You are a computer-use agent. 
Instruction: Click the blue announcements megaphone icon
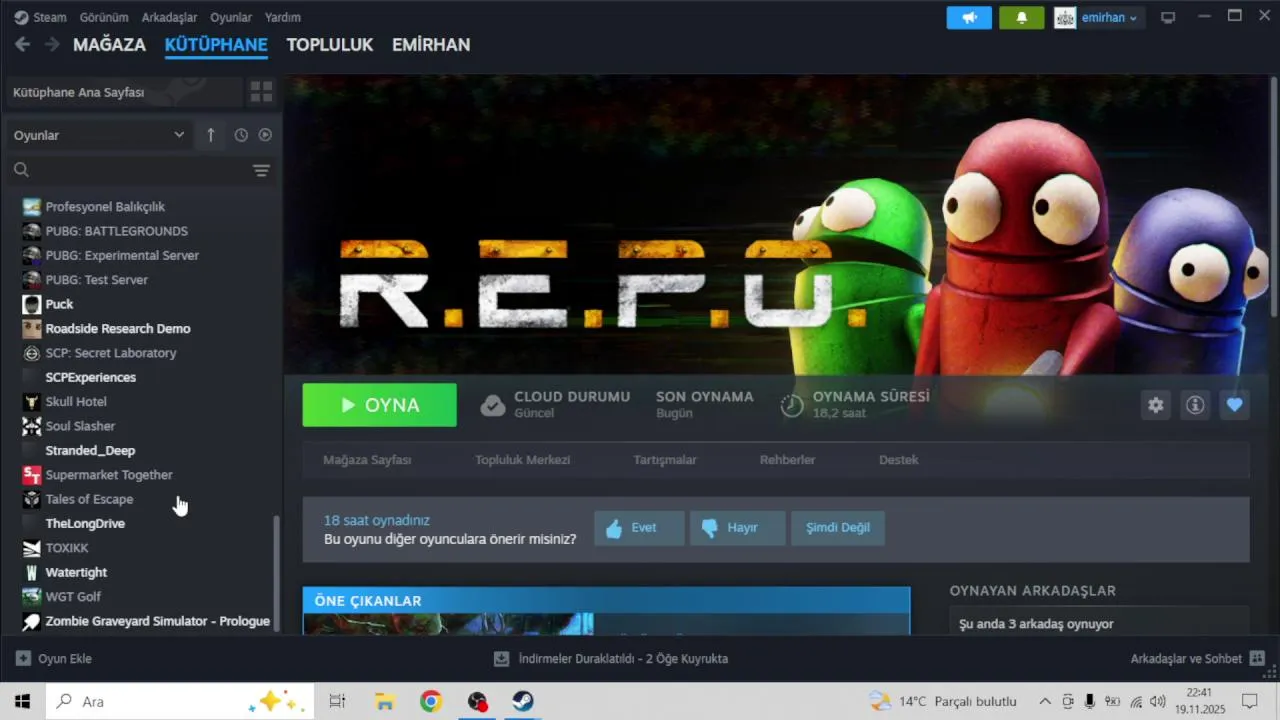coord(969,17)
